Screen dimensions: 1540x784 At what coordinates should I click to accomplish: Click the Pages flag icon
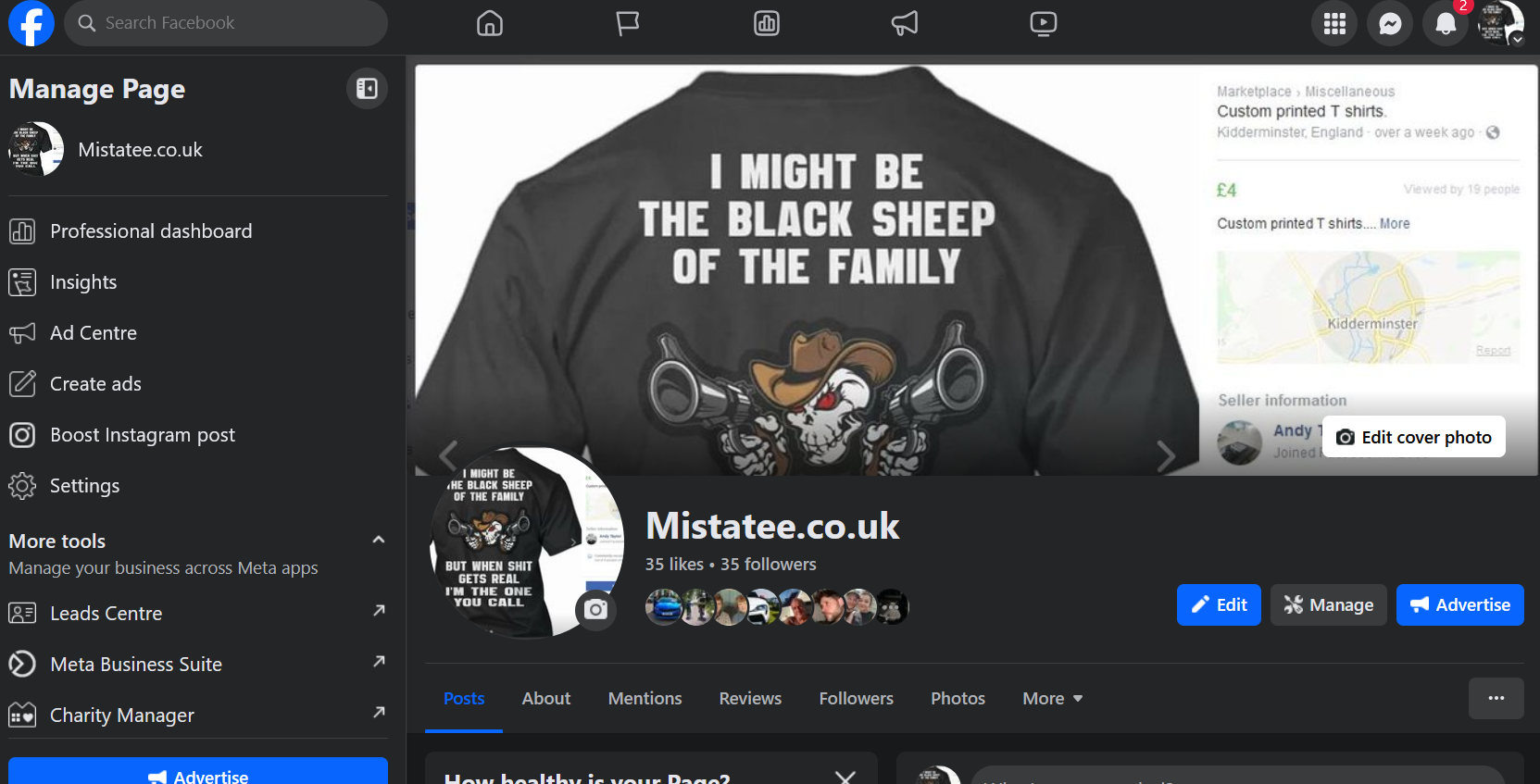point(628,23)
